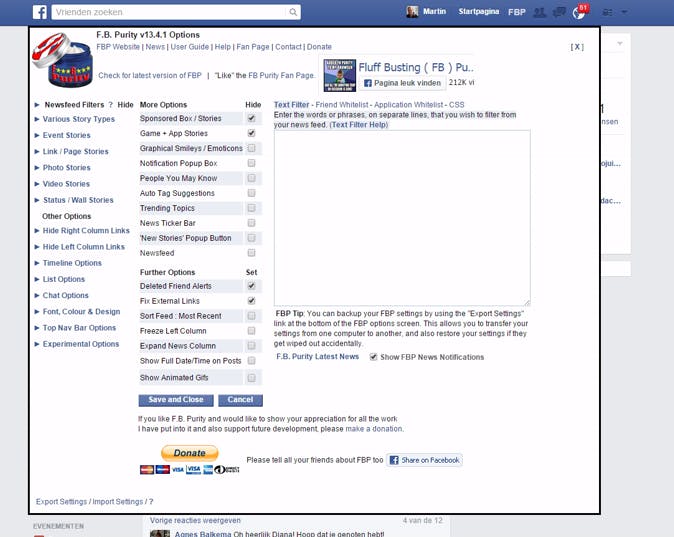The width and height of the screenshot is (674, 537).
Task: Toggle Sponsored Box / Stories checkbox
Action: pos(251,118)
